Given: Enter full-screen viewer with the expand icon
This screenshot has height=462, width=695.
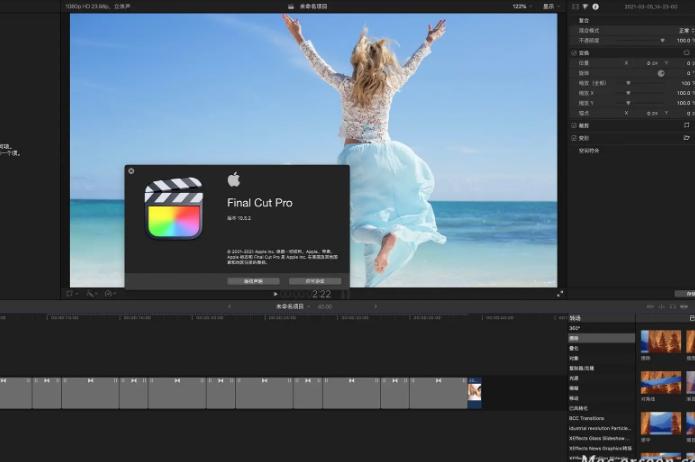Looking at the screenshot, I should (x=558, y=294).
